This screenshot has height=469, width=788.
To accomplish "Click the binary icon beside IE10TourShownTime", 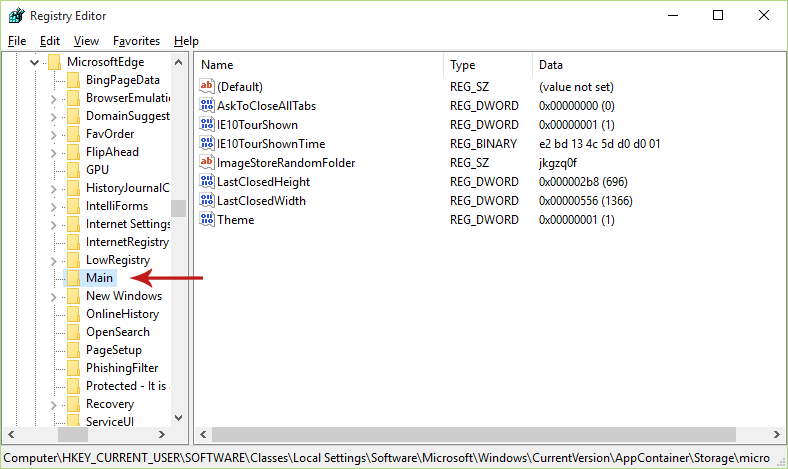I will click(207, 143).
